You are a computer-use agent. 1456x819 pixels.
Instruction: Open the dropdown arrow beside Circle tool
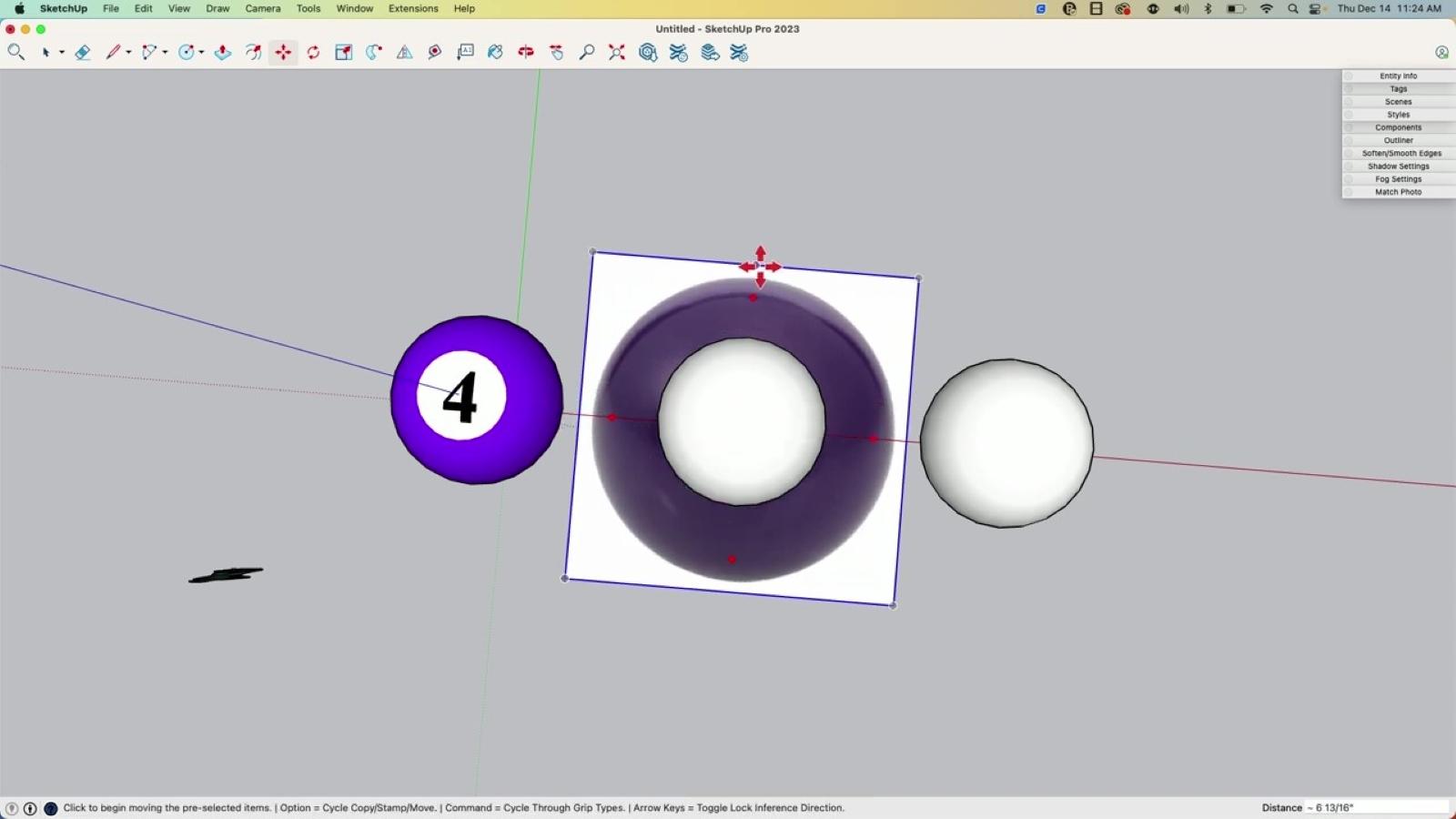[x=201, y=53]
